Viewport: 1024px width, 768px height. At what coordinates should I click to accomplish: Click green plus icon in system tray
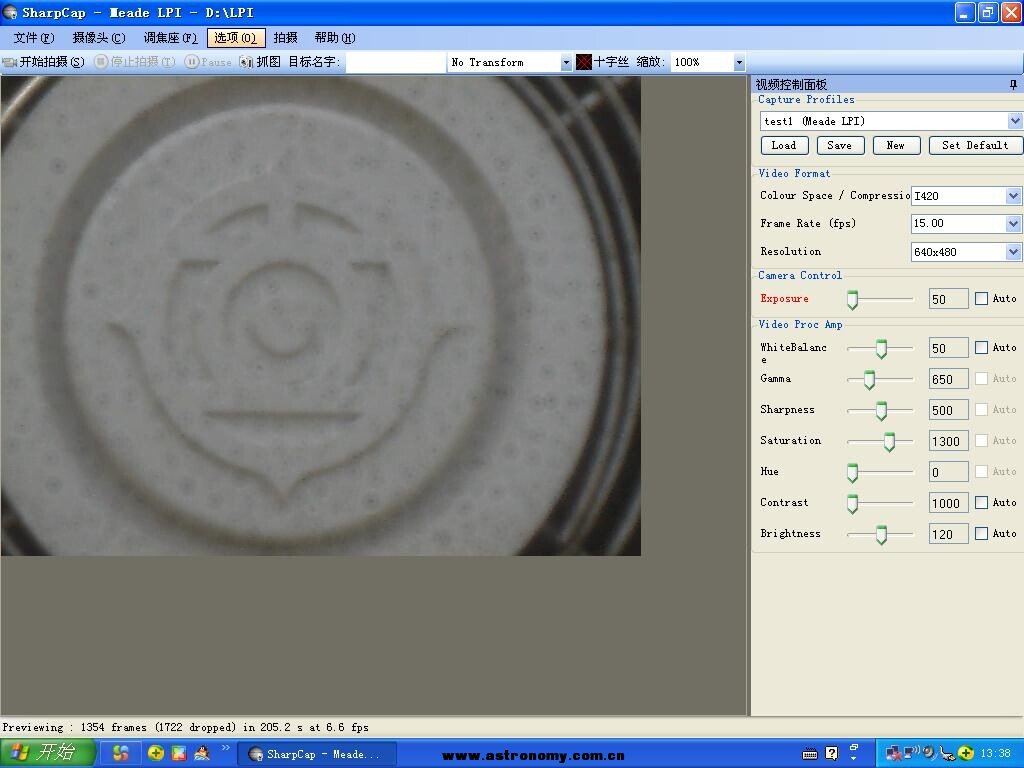pos(967,754)
